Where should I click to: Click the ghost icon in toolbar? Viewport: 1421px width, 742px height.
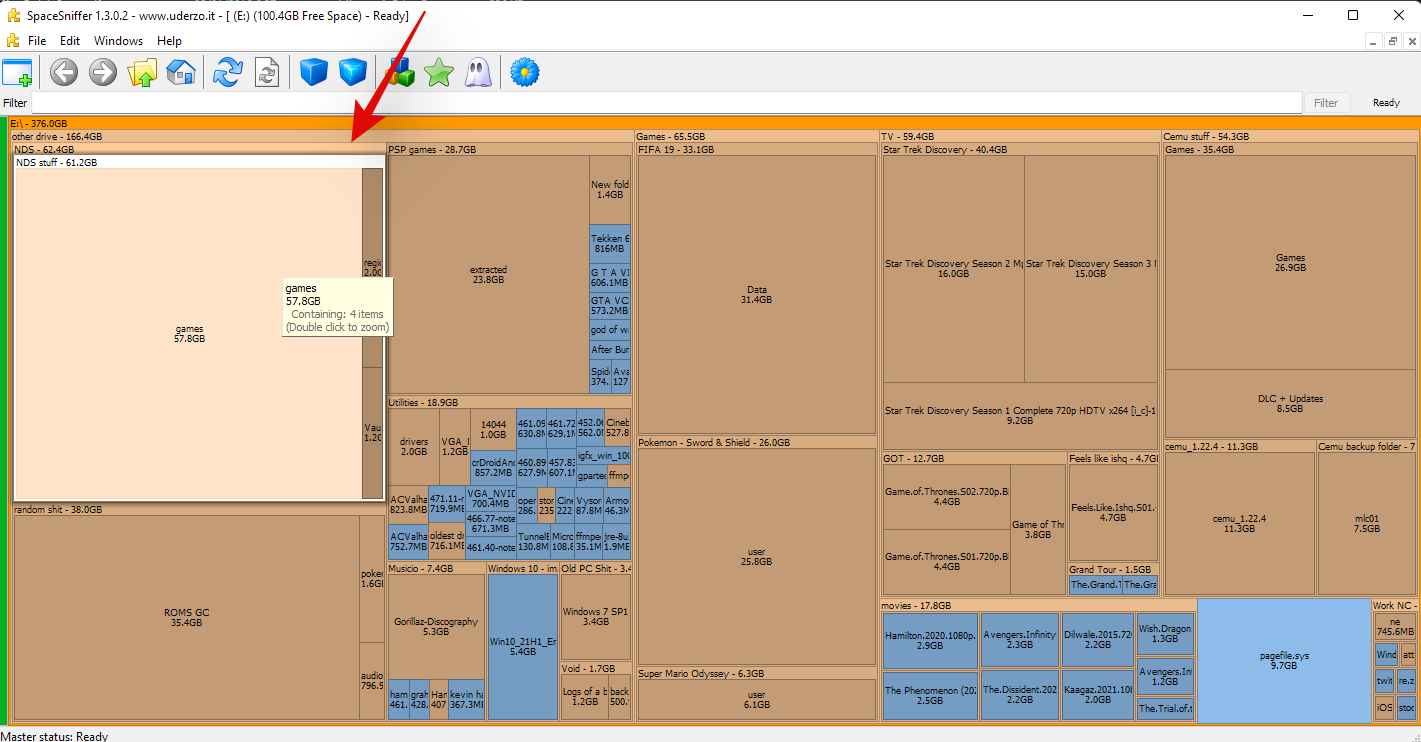pyautogui.click(x=477, y=72)
